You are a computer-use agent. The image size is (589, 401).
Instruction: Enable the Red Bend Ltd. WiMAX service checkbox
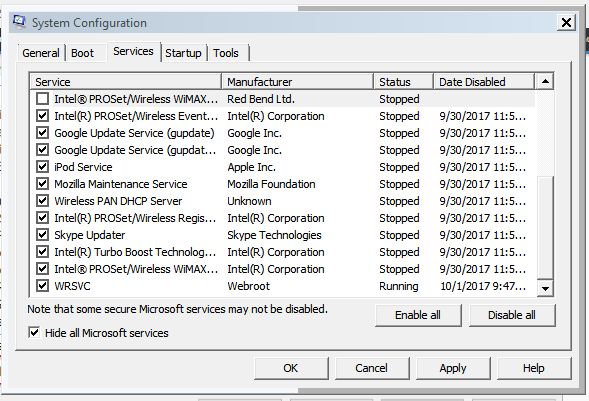click(x=42, y=99)
